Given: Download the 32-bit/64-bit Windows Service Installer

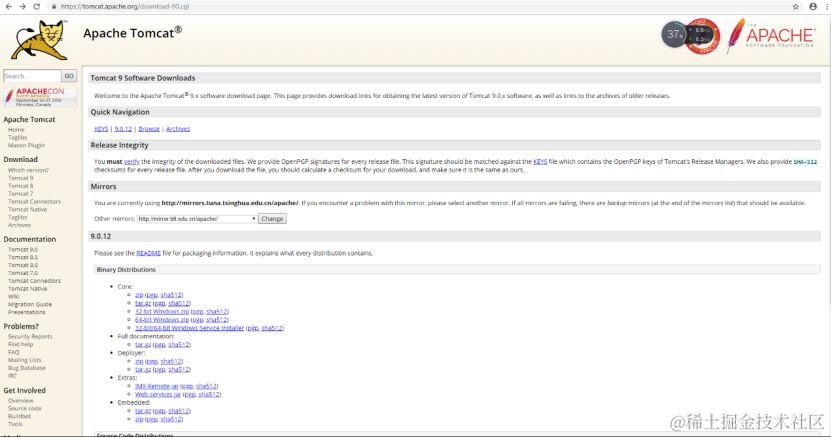Looking at the screenshot, I should click(189, 328).
